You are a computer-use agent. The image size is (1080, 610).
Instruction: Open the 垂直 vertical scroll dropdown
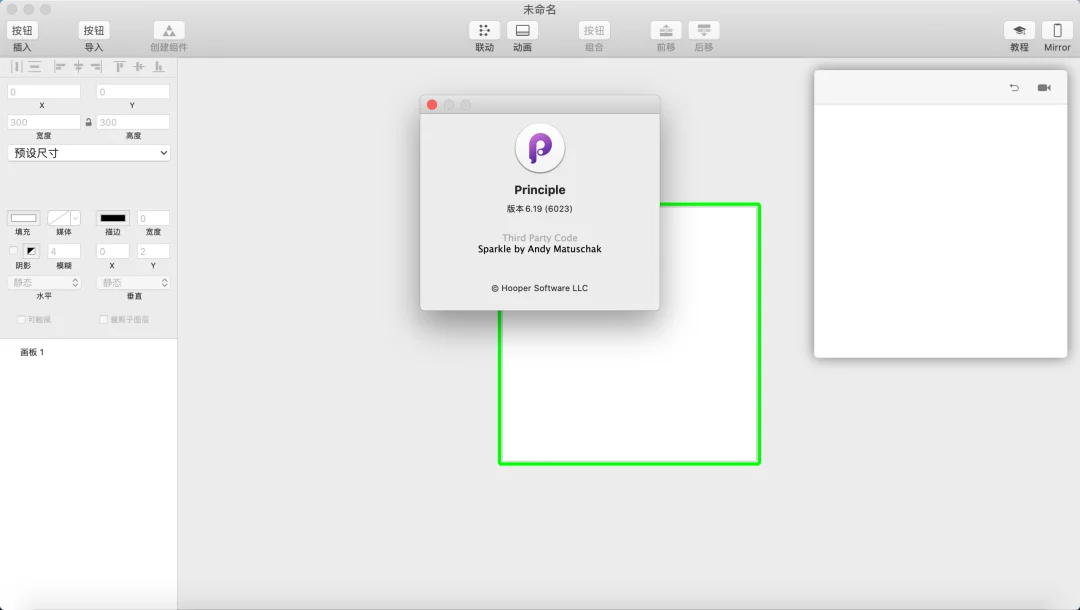133,283
